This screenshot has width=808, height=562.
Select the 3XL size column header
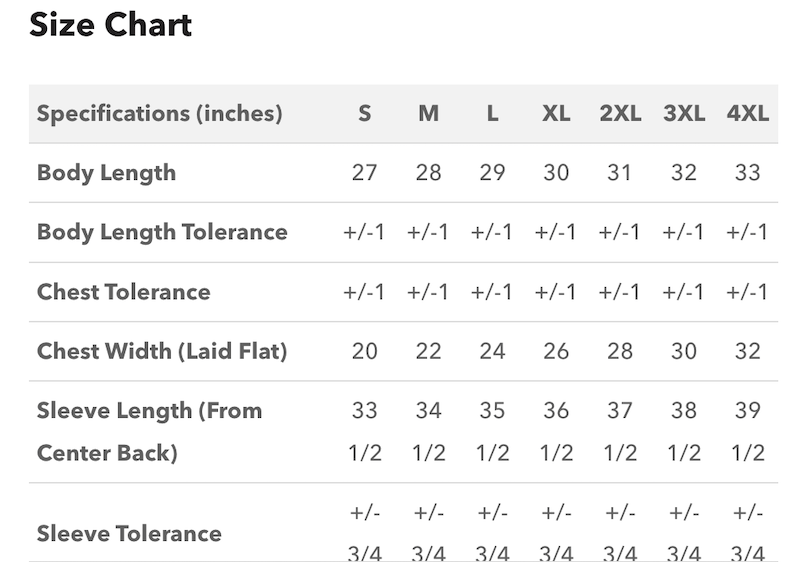pos(684,113)
